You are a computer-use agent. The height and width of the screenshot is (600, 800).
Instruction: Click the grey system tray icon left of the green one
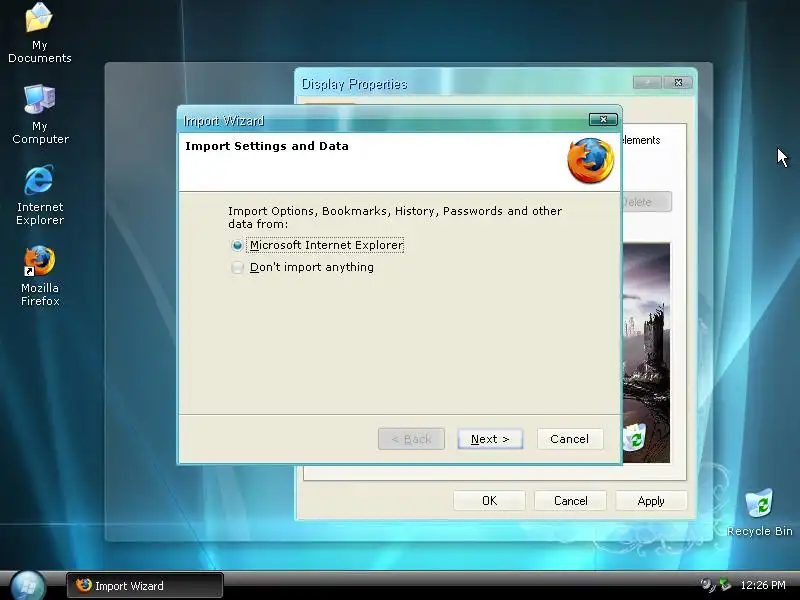tap(708, 585)
